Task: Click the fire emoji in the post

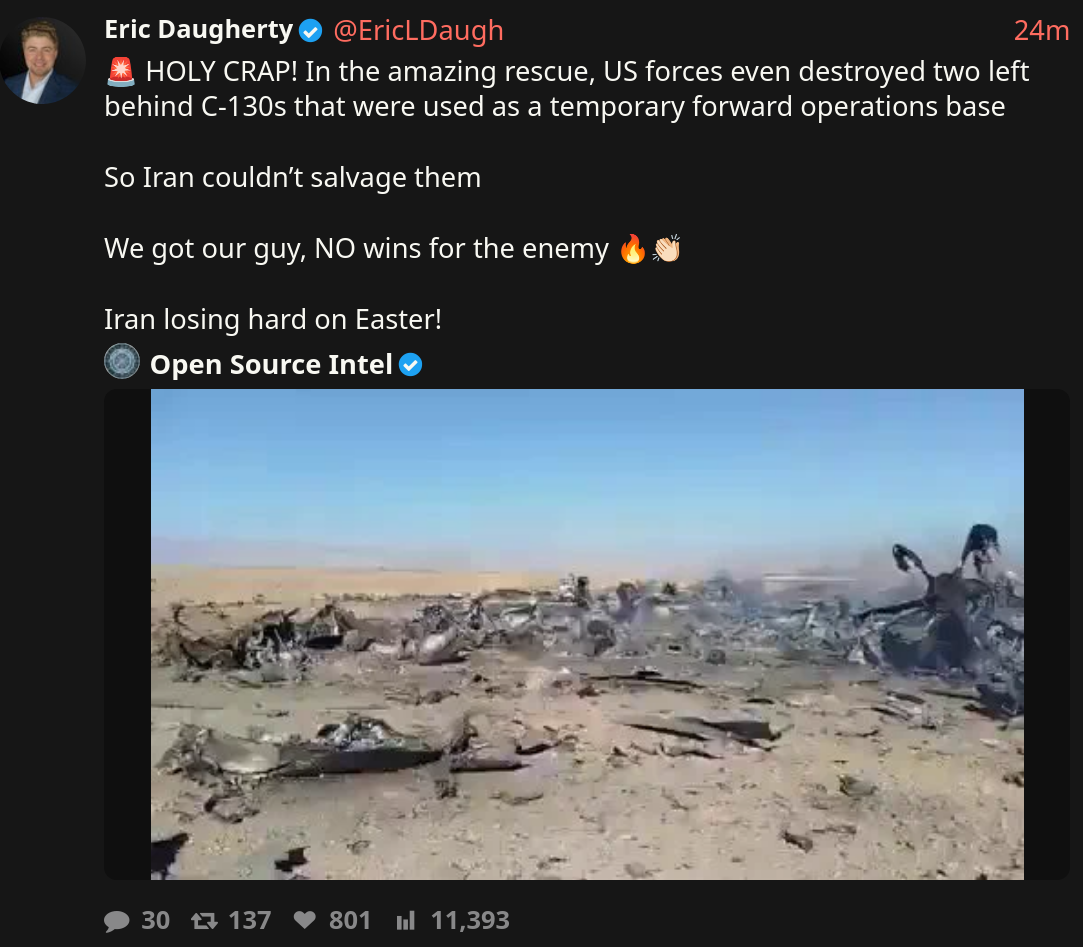Action: (633, 249)
